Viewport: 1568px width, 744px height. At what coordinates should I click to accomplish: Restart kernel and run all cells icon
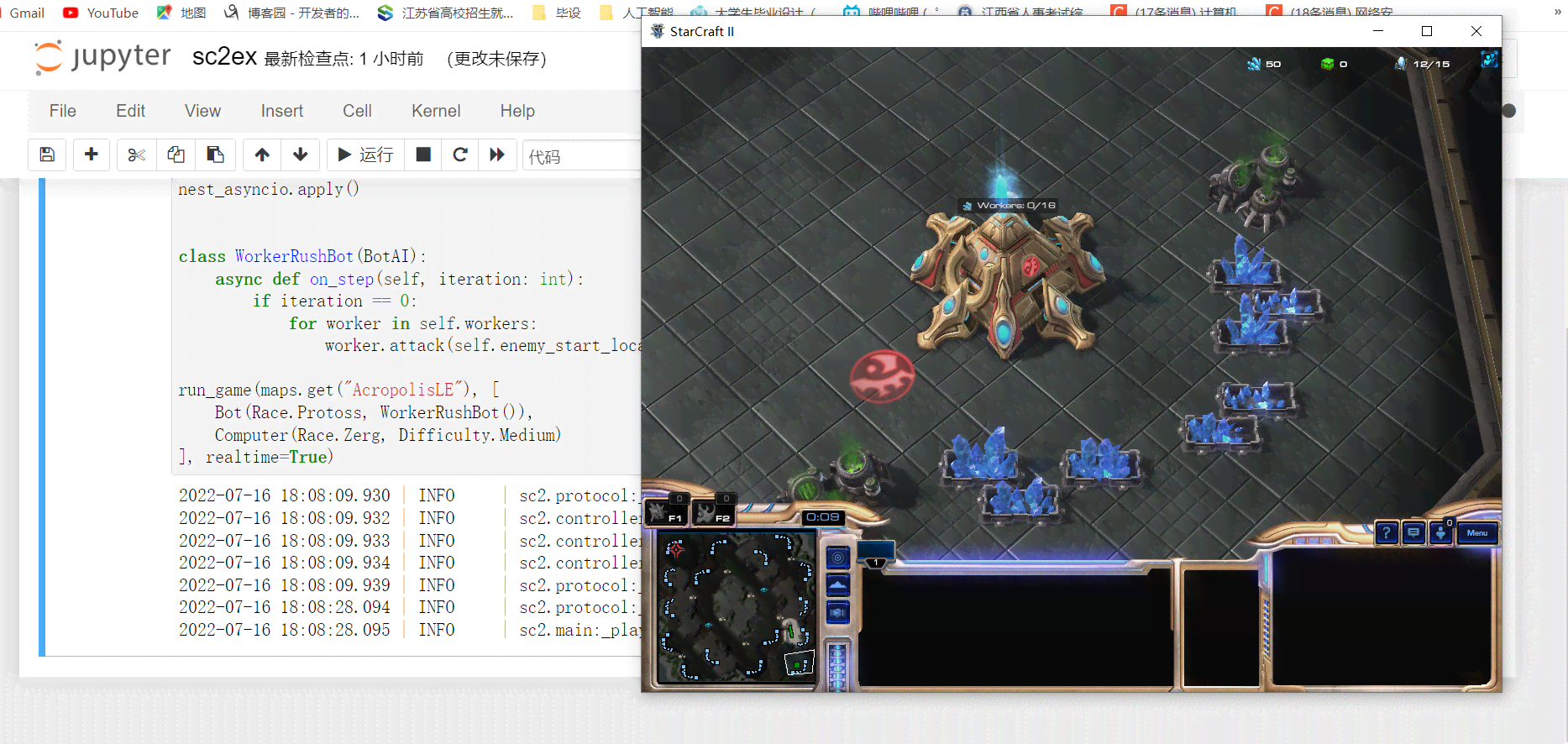pyautogui.click(x=497, y=155)
